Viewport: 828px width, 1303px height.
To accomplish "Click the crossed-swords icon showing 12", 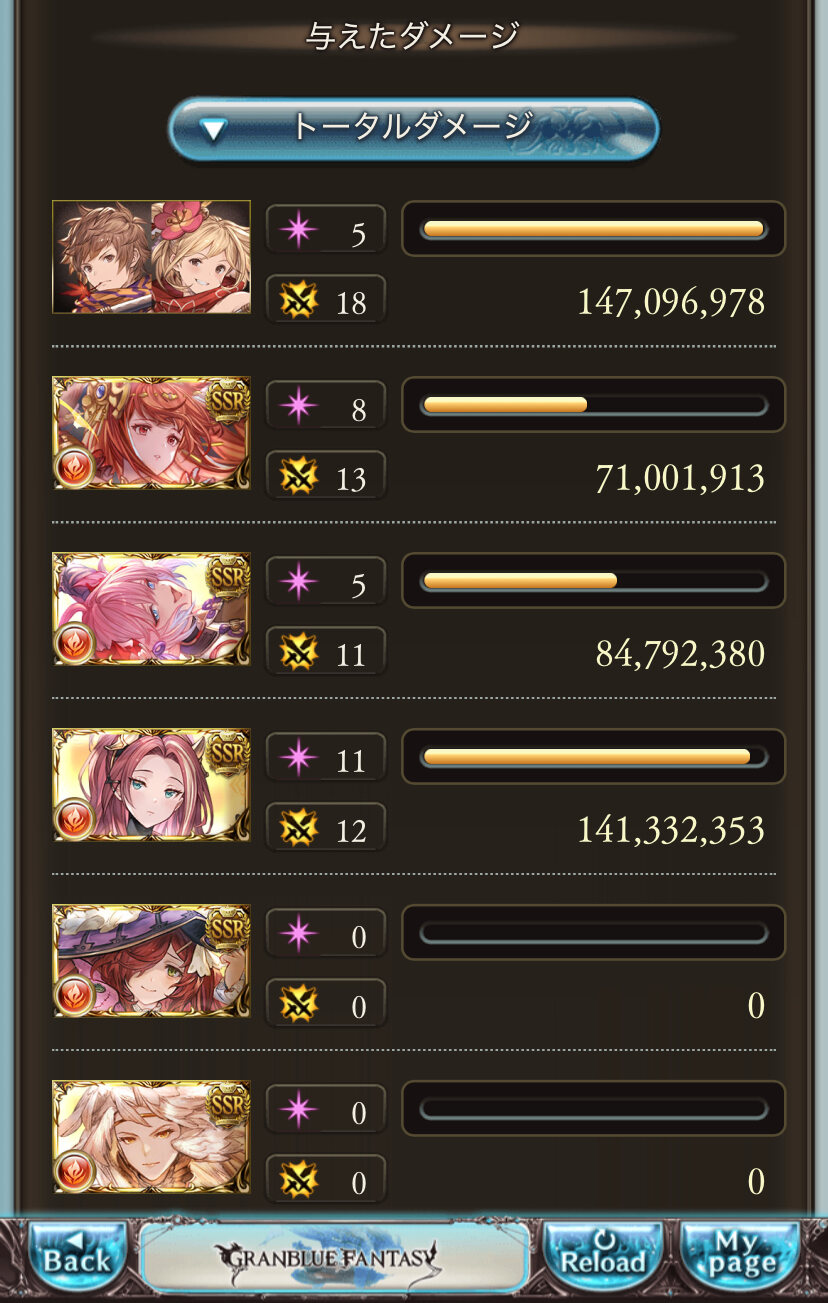I will point(298,828).
